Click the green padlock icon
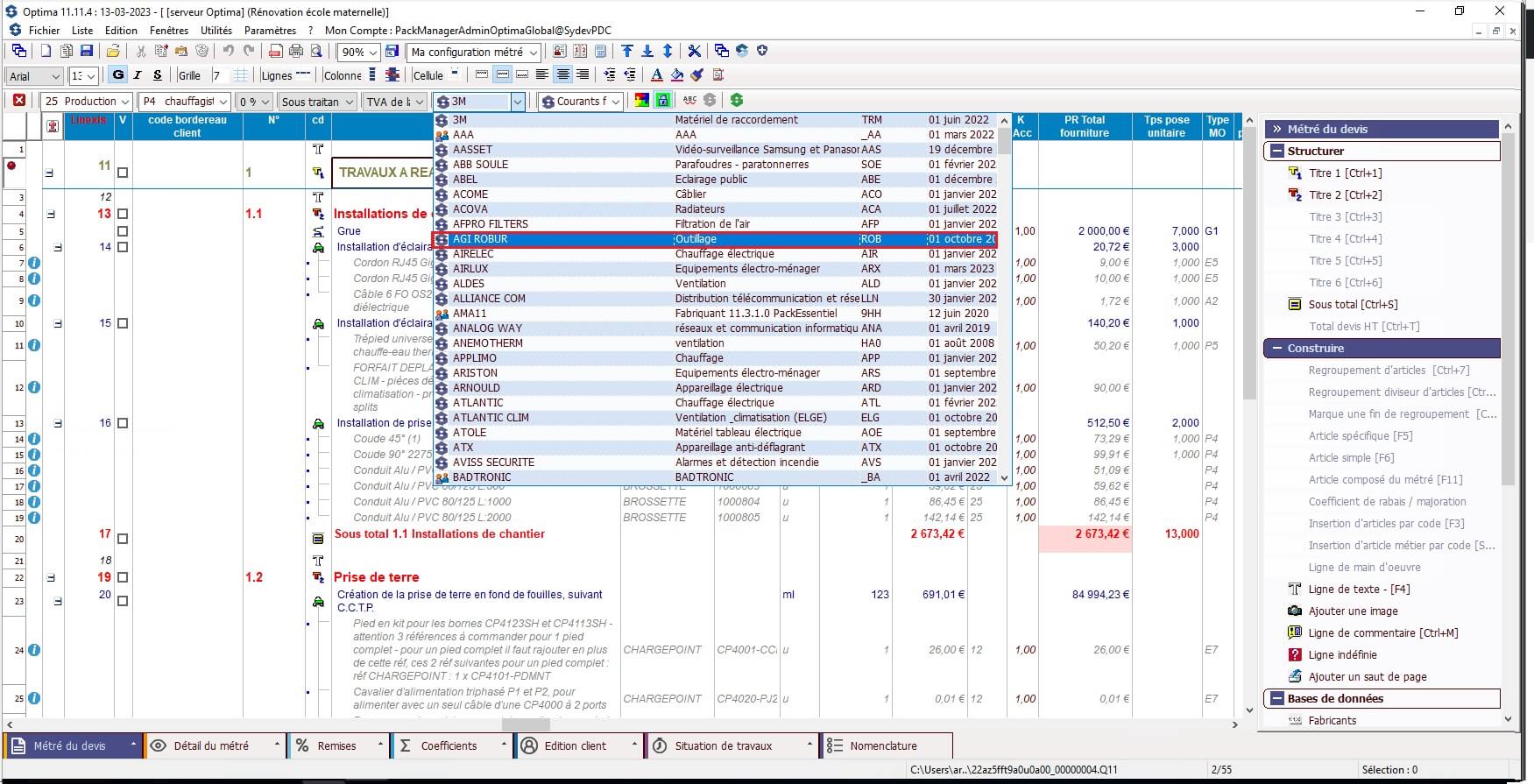Viewport: 1534px width, 784px height. tap(663, 101)
